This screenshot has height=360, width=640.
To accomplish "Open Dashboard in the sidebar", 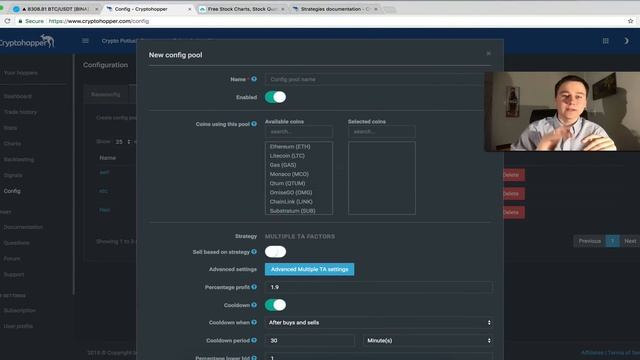I will [x=18, y=96].
